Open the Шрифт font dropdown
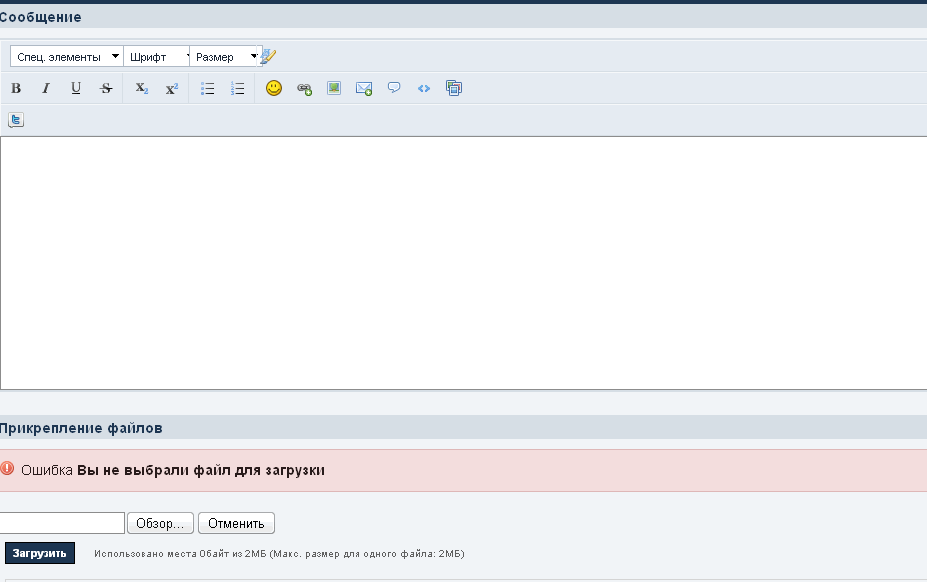Viewport: 927px width, 582px height. point(157,56)
